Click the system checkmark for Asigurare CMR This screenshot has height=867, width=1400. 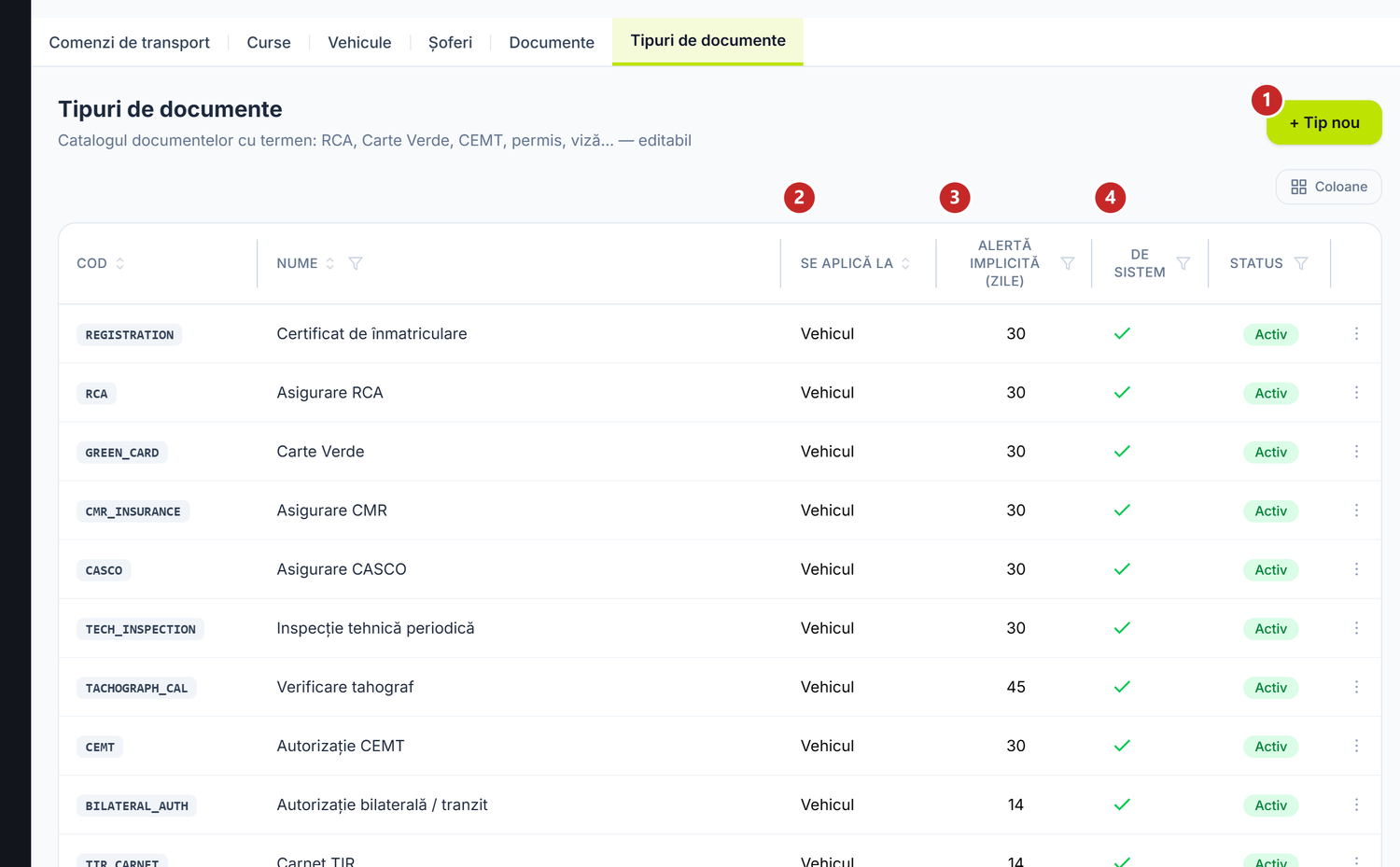click(x=1122, y=510)
